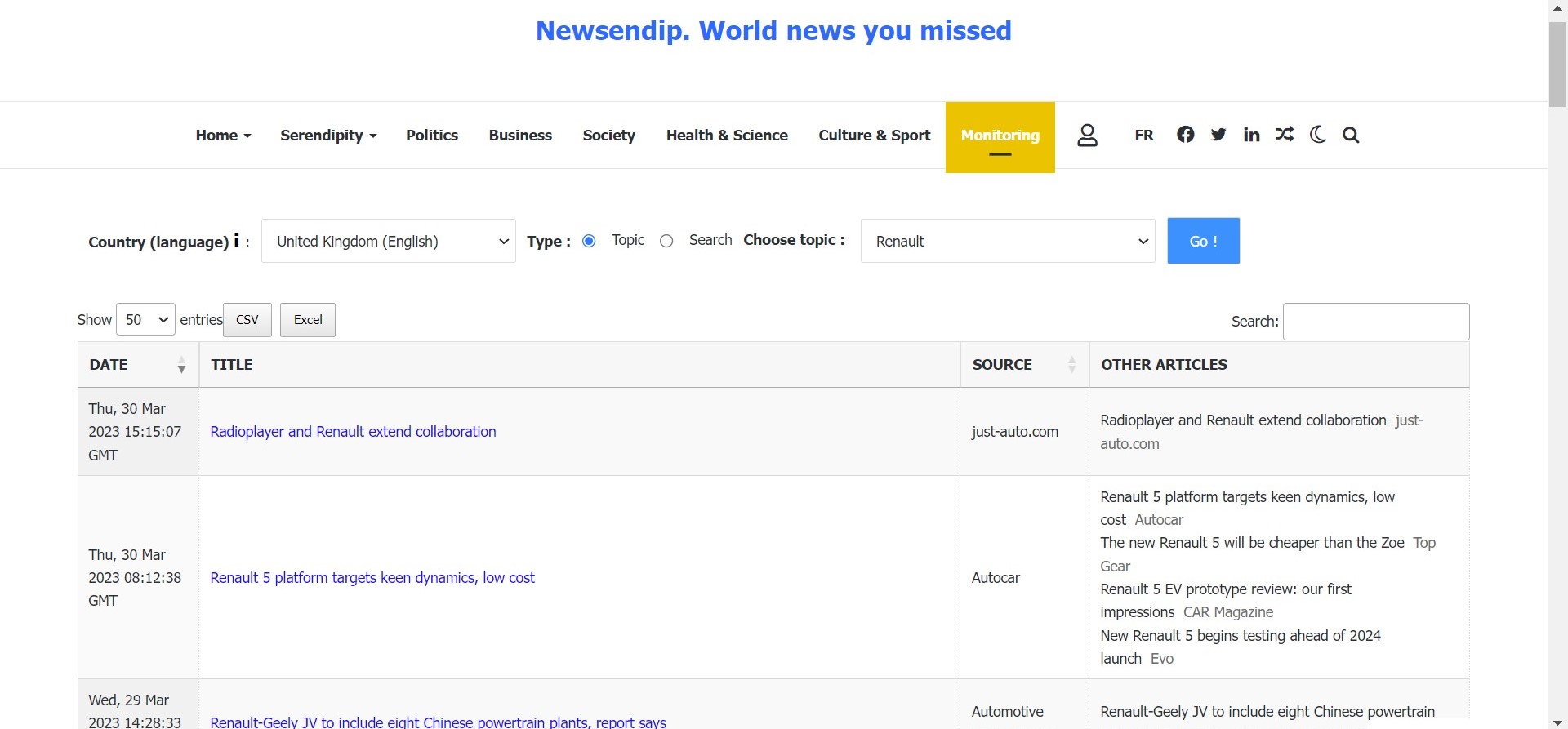Image resolution: width=1568 pixels, height=729 pixels.
Task: Open the Facebook page icon
Action: [1185, 135]
